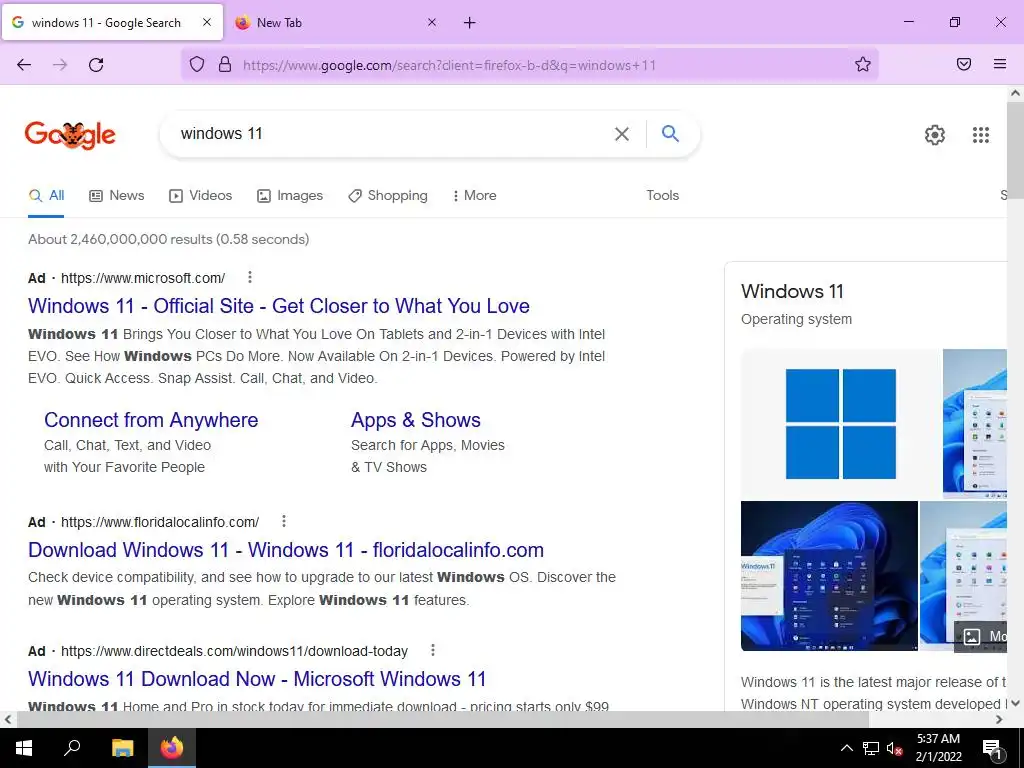Open taskbar search magnifier
This screenshot has width=1024, height=768.
pos(72,748)
